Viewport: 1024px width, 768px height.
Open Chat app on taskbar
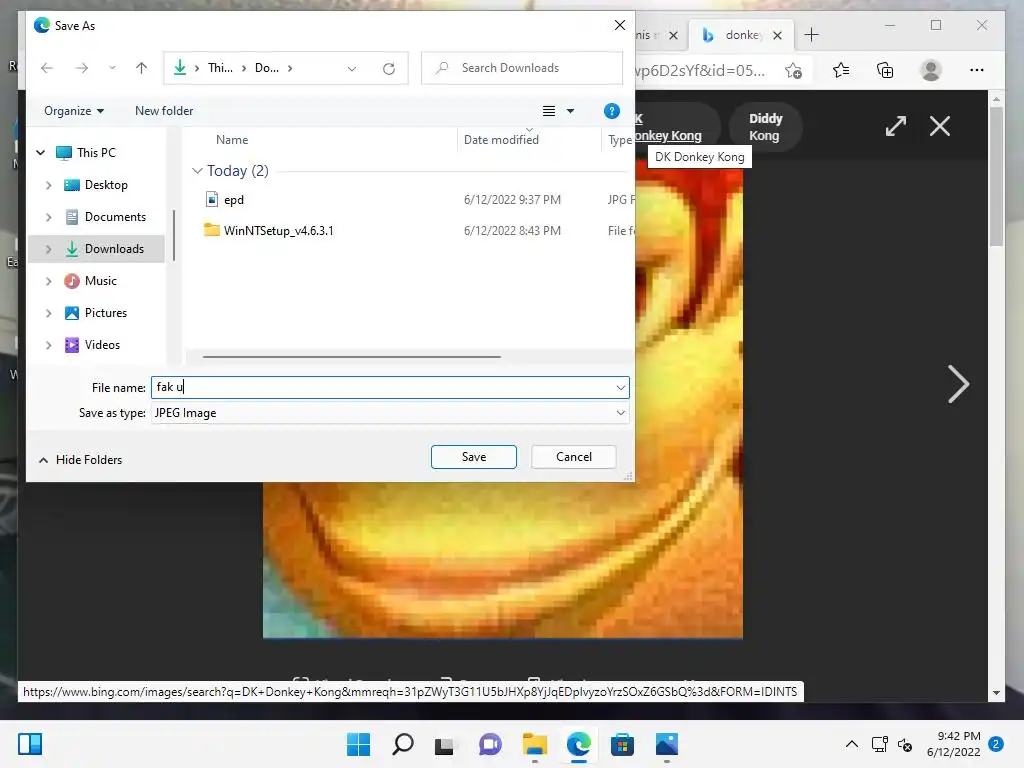490,744
